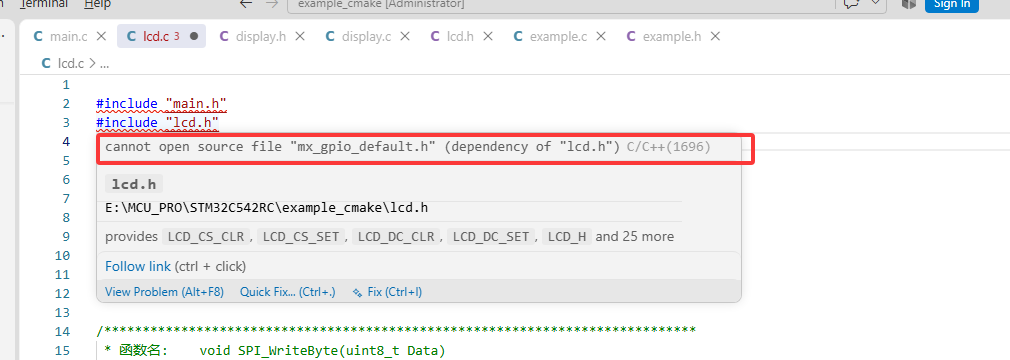Click the #include "main.h" line
1010x360 pixels.
pos(162,104)
